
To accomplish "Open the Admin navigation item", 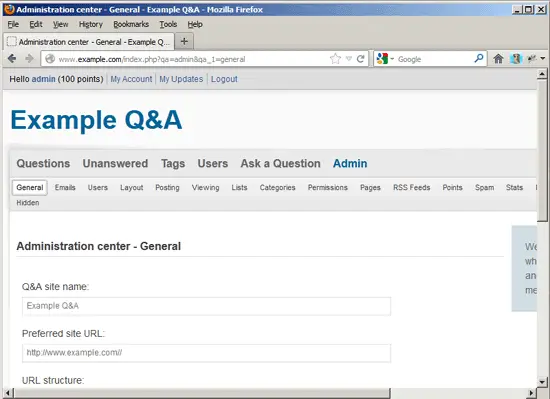I will coord(350,163).
